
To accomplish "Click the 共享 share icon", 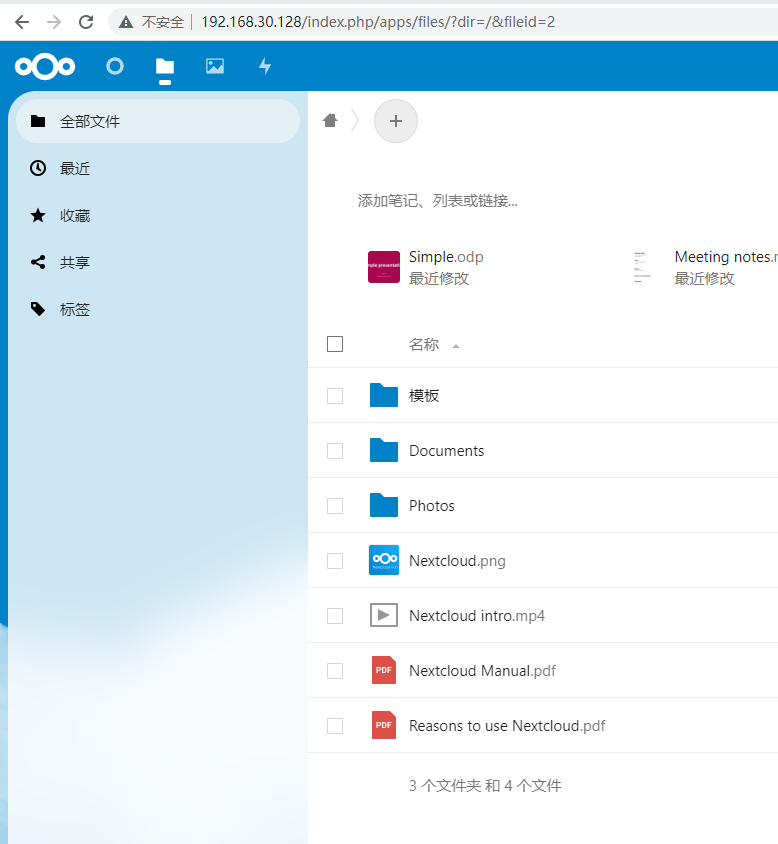I will (x=38, y=263).
